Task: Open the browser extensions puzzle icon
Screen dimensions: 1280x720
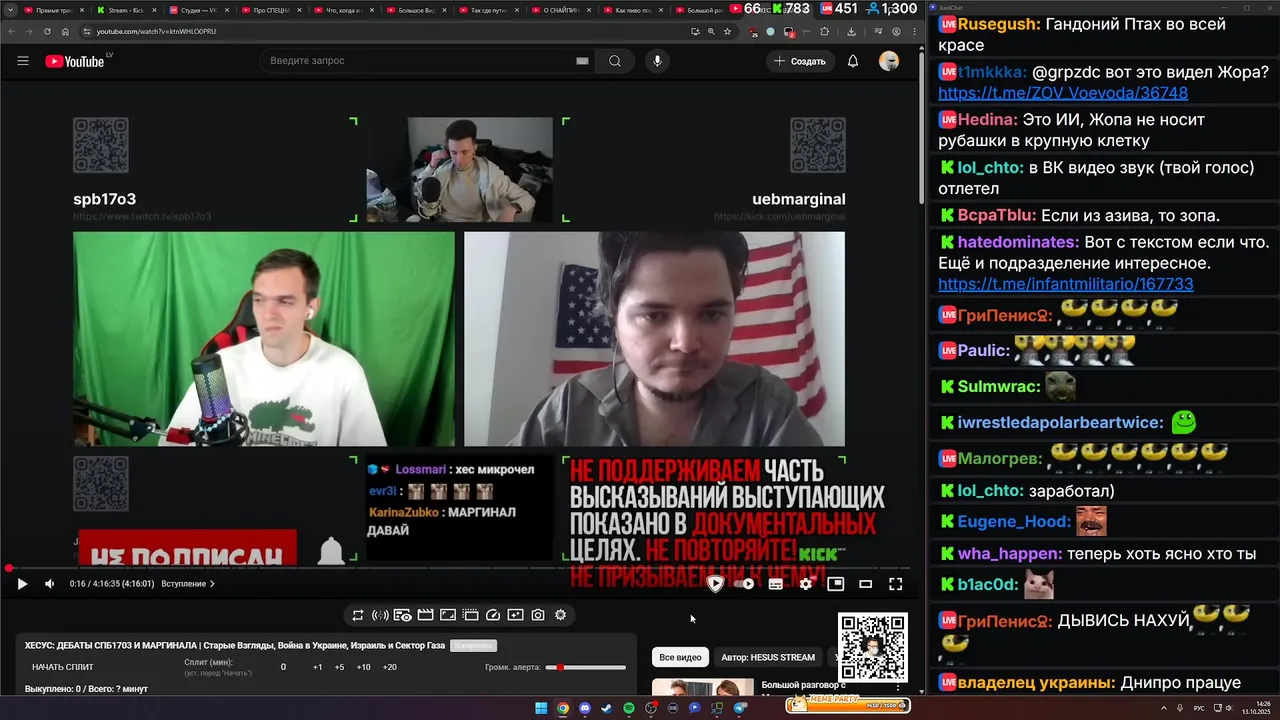Action: point(825,31)
